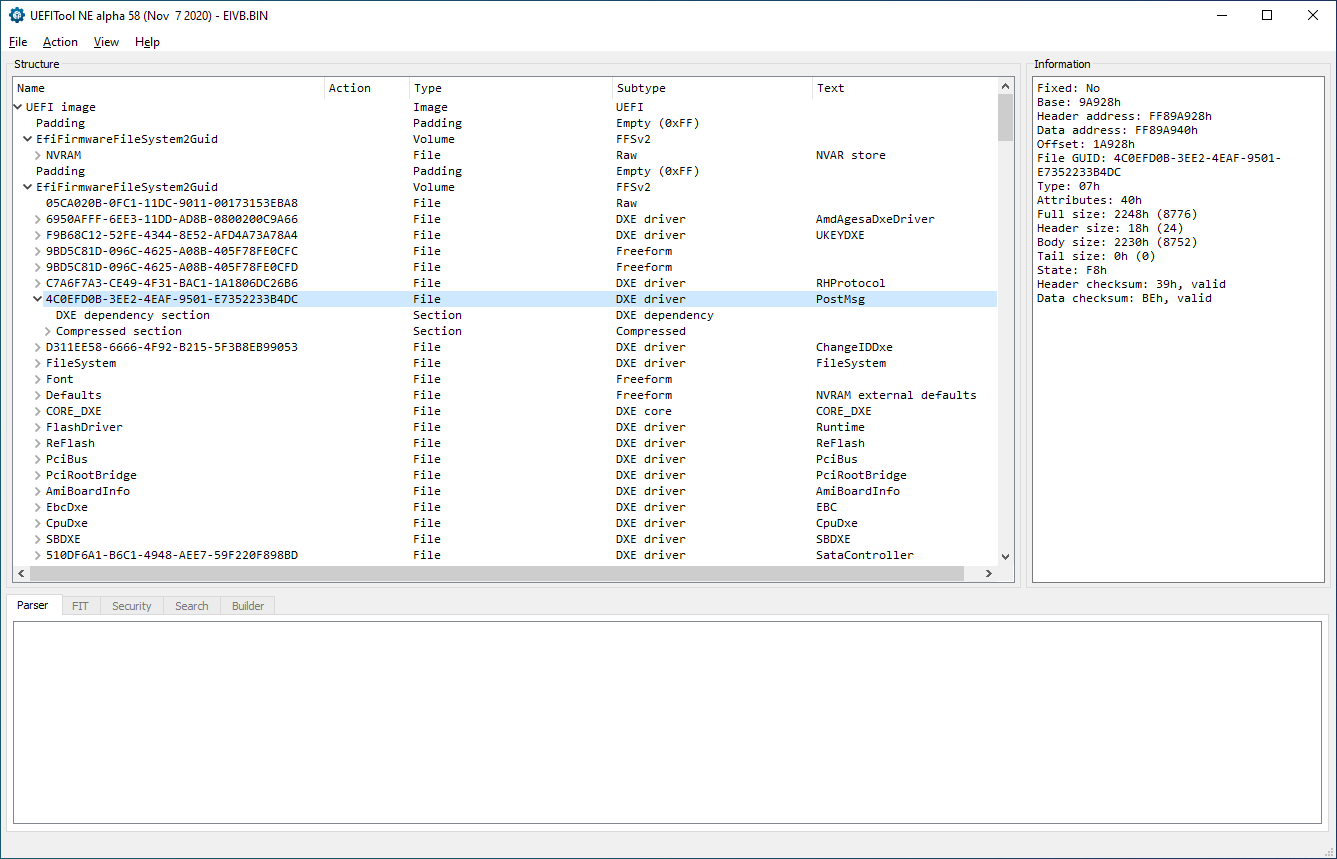Expand the 6950AFFF AmdAgesaDxeDriver node

click(x=38, y=219)
